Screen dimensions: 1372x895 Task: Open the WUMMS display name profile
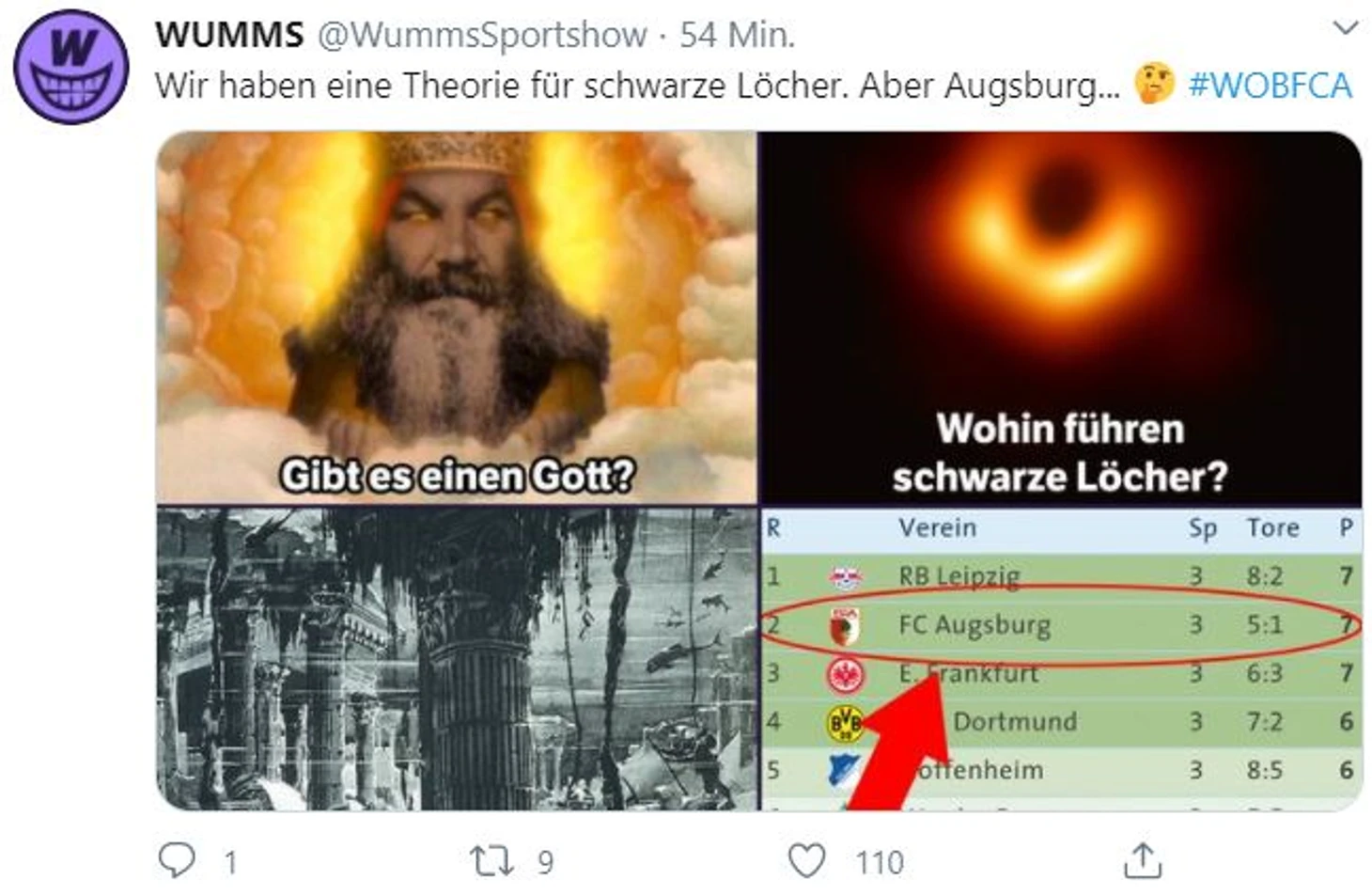[229, 35]
